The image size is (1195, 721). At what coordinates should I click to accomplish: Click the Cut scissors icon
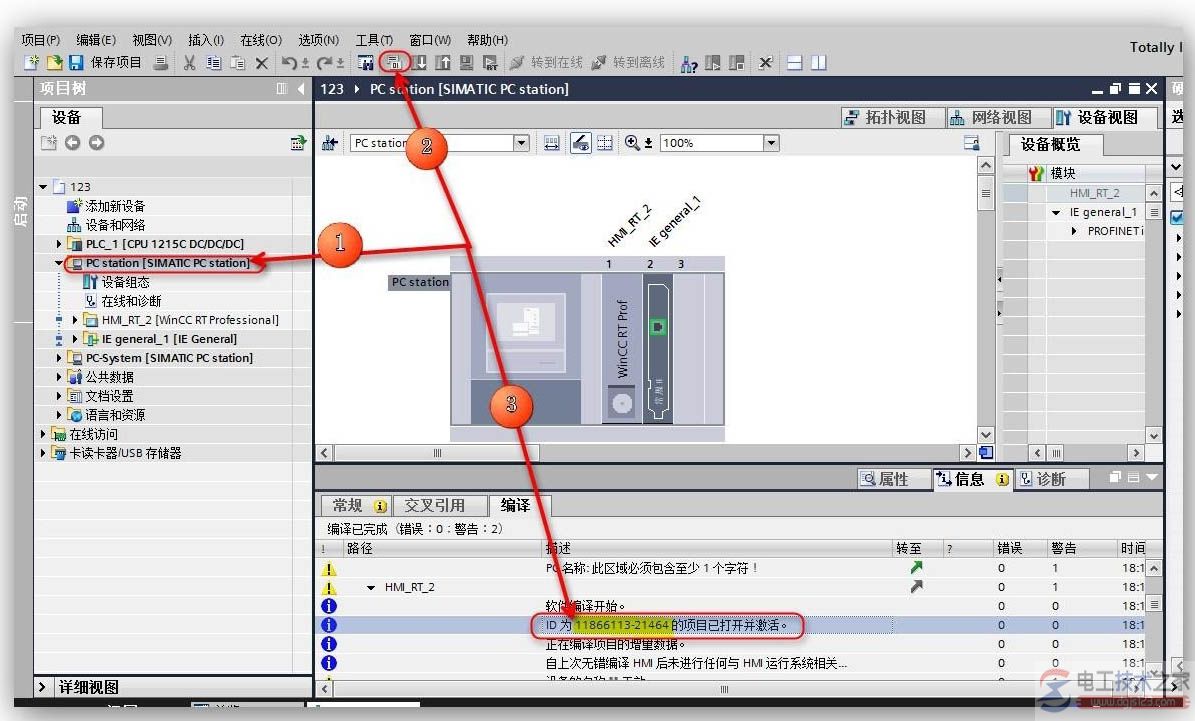click(189, 63)
